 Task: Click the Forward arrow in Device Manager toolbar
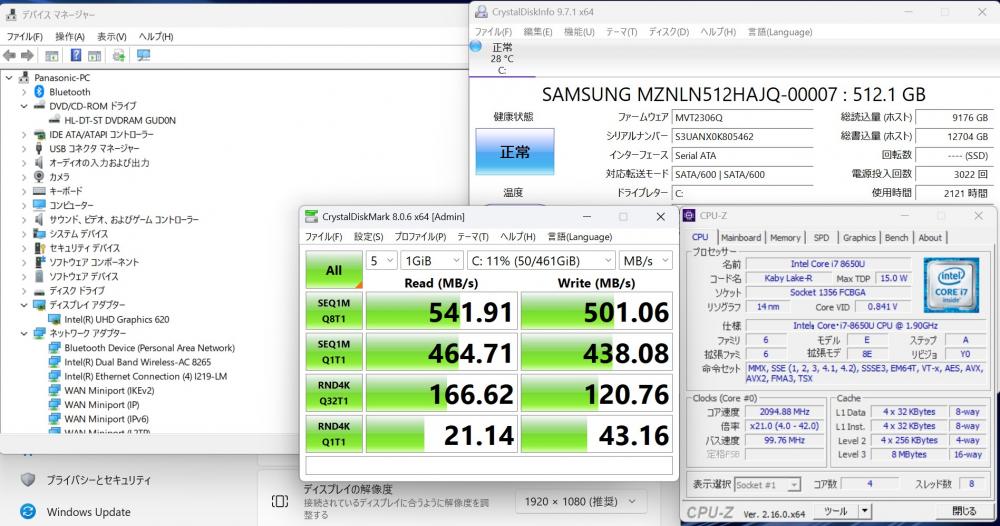pyautogui.click(x=27, y=56)
